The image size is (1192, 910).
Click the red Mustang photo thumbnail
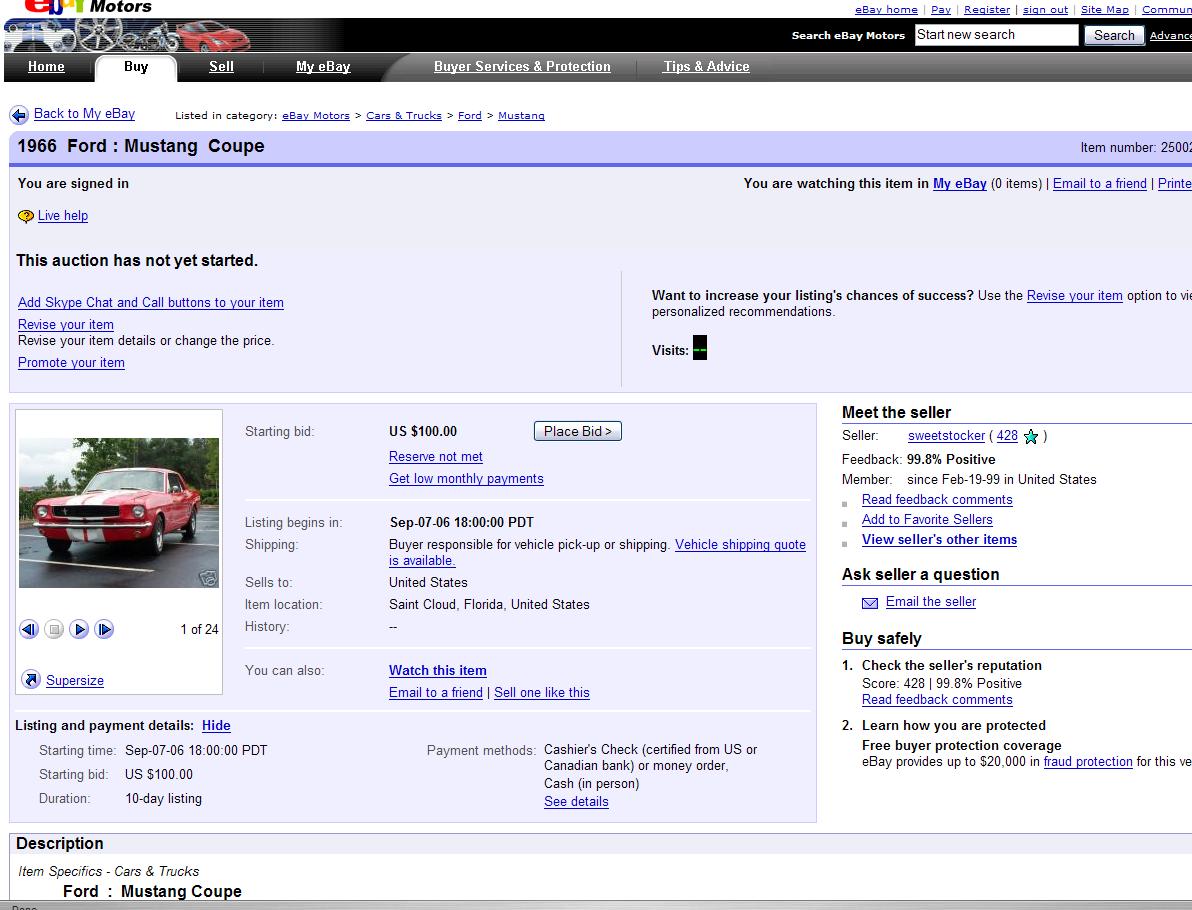[x=119, y=513]
